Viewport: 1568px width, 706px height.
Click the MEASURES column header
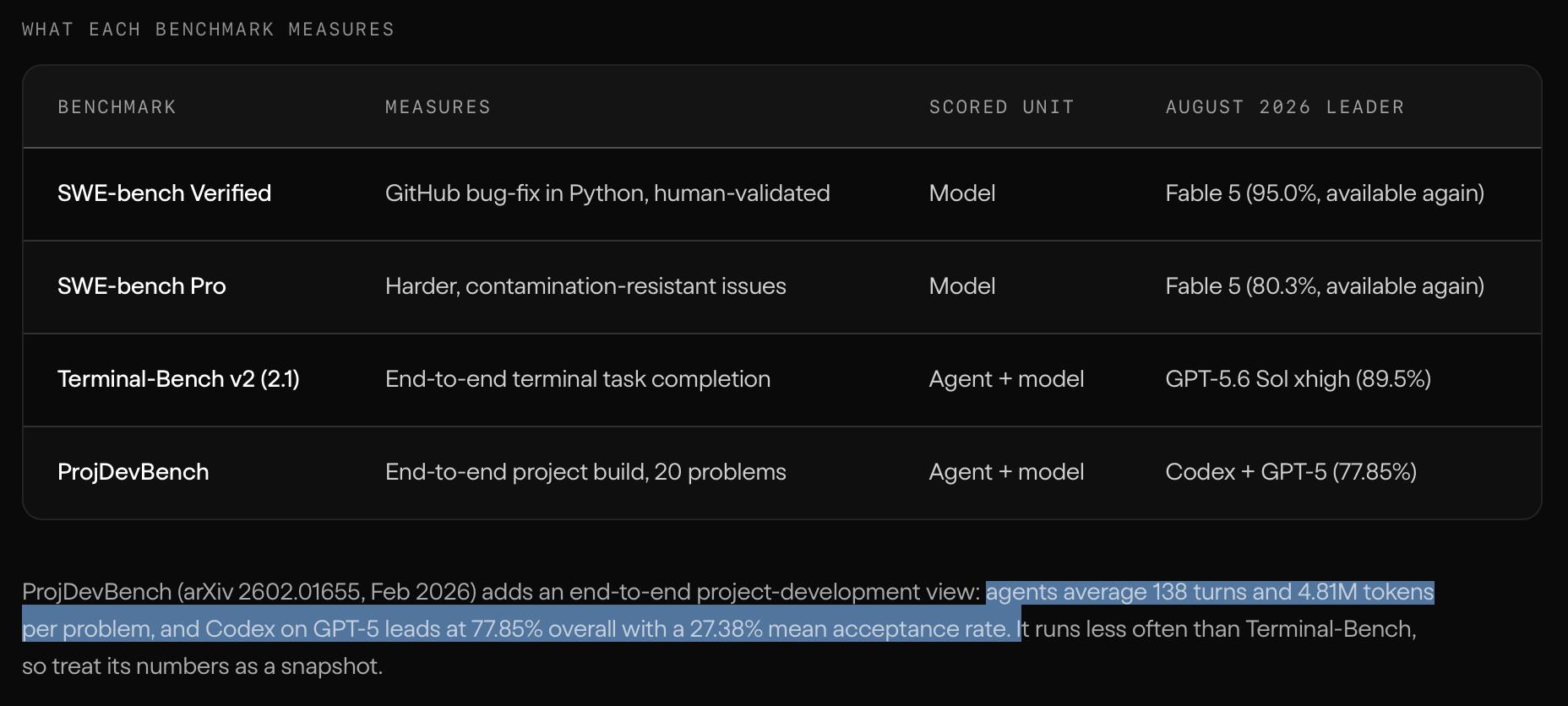[438, 107]
